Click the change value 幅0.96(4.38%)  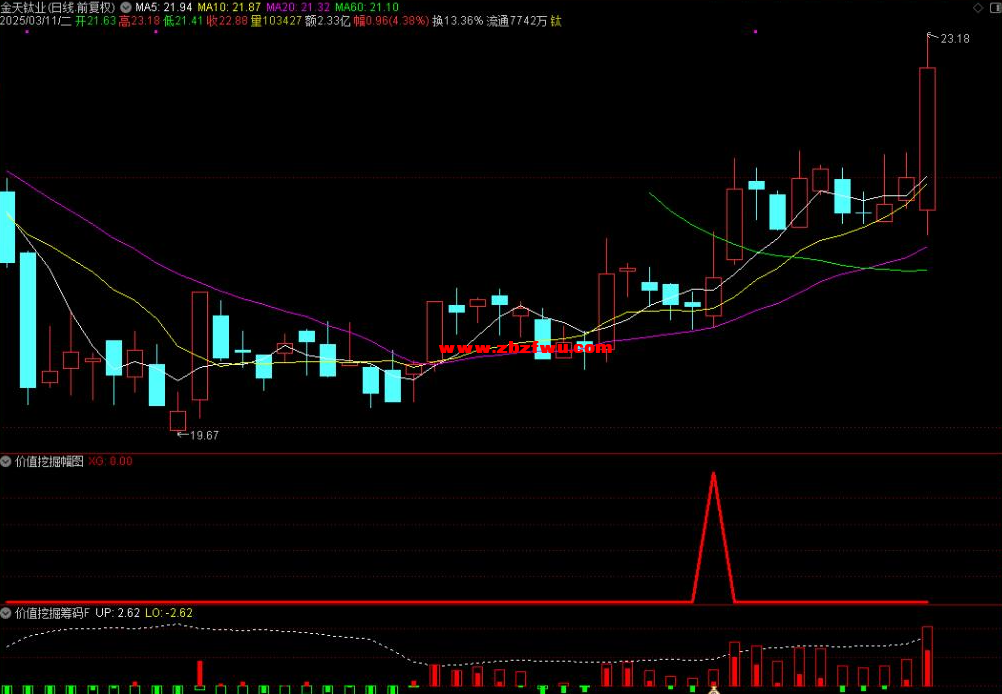392,21
